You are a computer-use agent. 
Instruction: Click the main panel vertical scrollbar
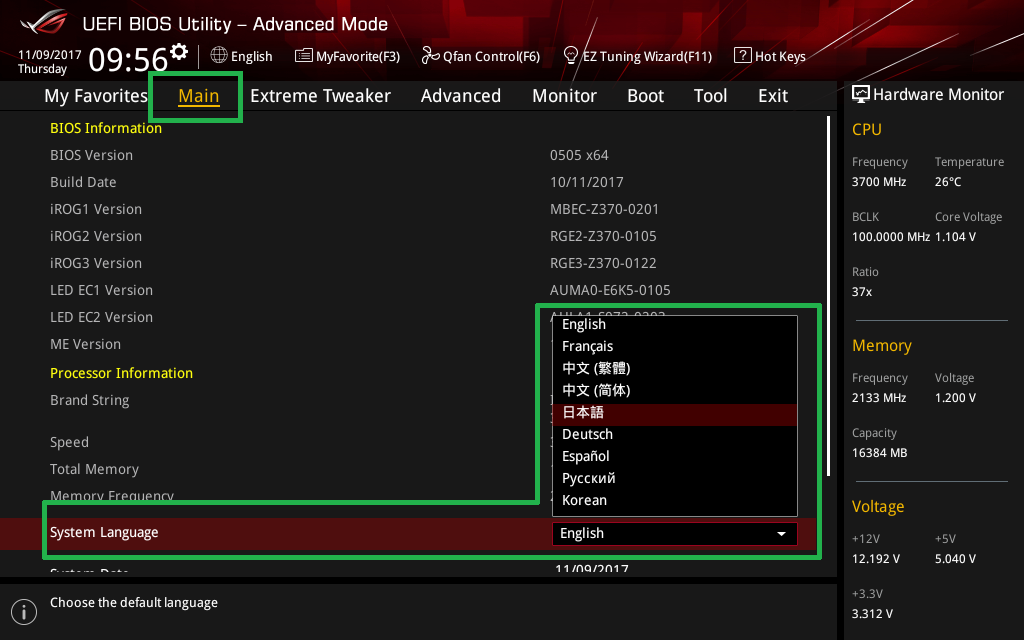[x=829, y=296]
